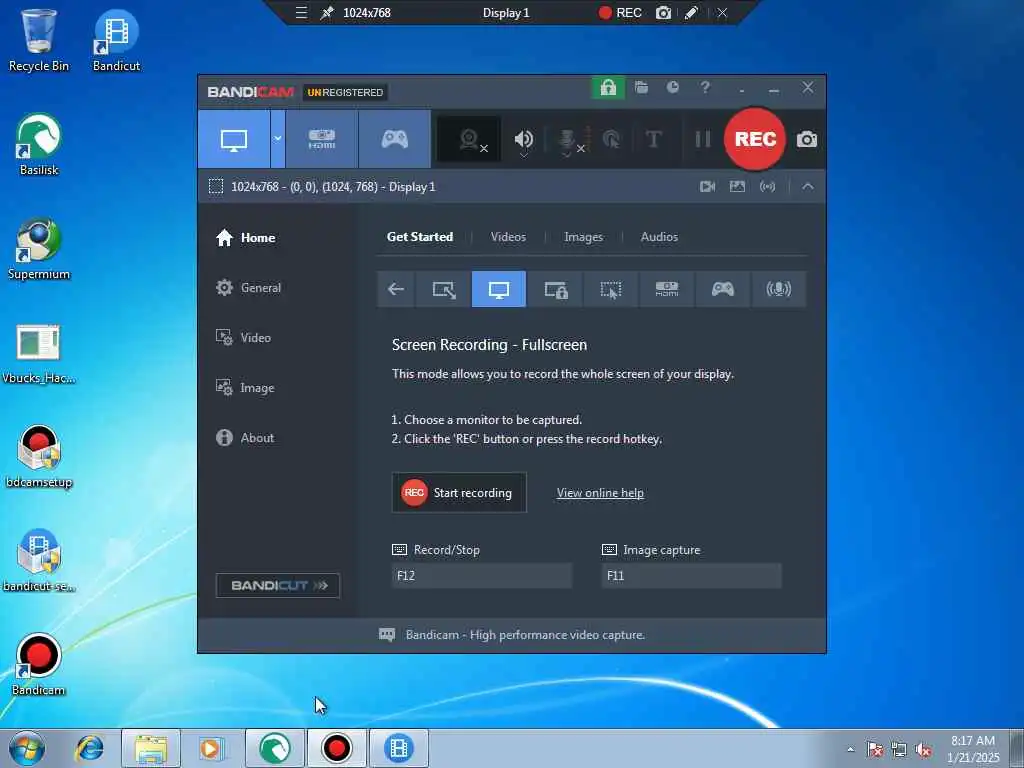Click the broadcast audio icon in status row
Viewport: 1024px width, 768px height.
[x=767, y=187]
